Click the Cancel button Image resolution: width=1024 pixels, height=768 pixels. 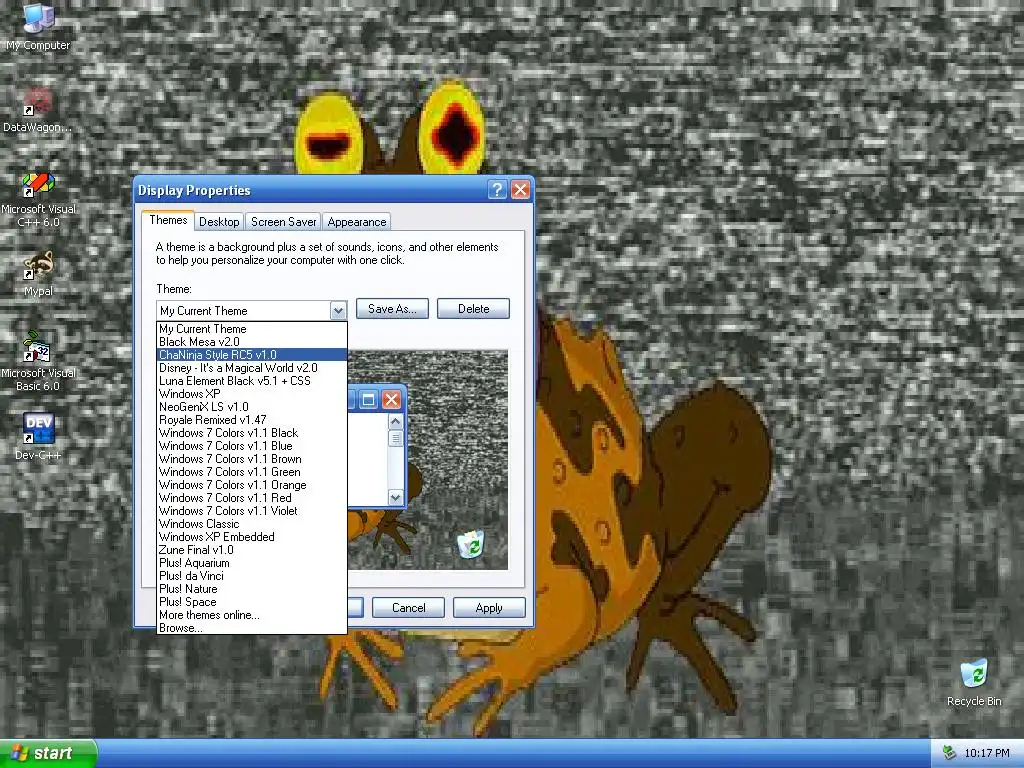pyautogui.click(x=408, y=608)
